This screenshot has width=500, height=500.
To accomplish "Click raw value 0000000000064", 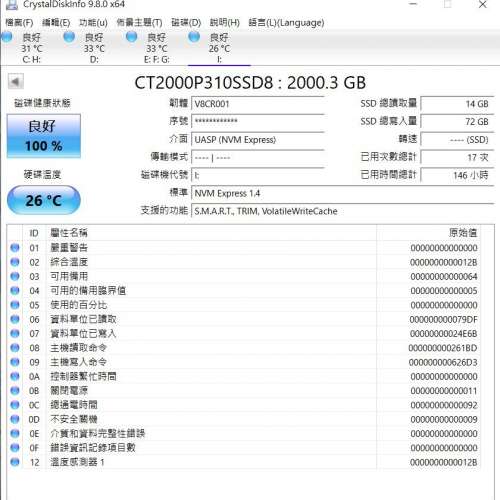I will pos(444,276).
